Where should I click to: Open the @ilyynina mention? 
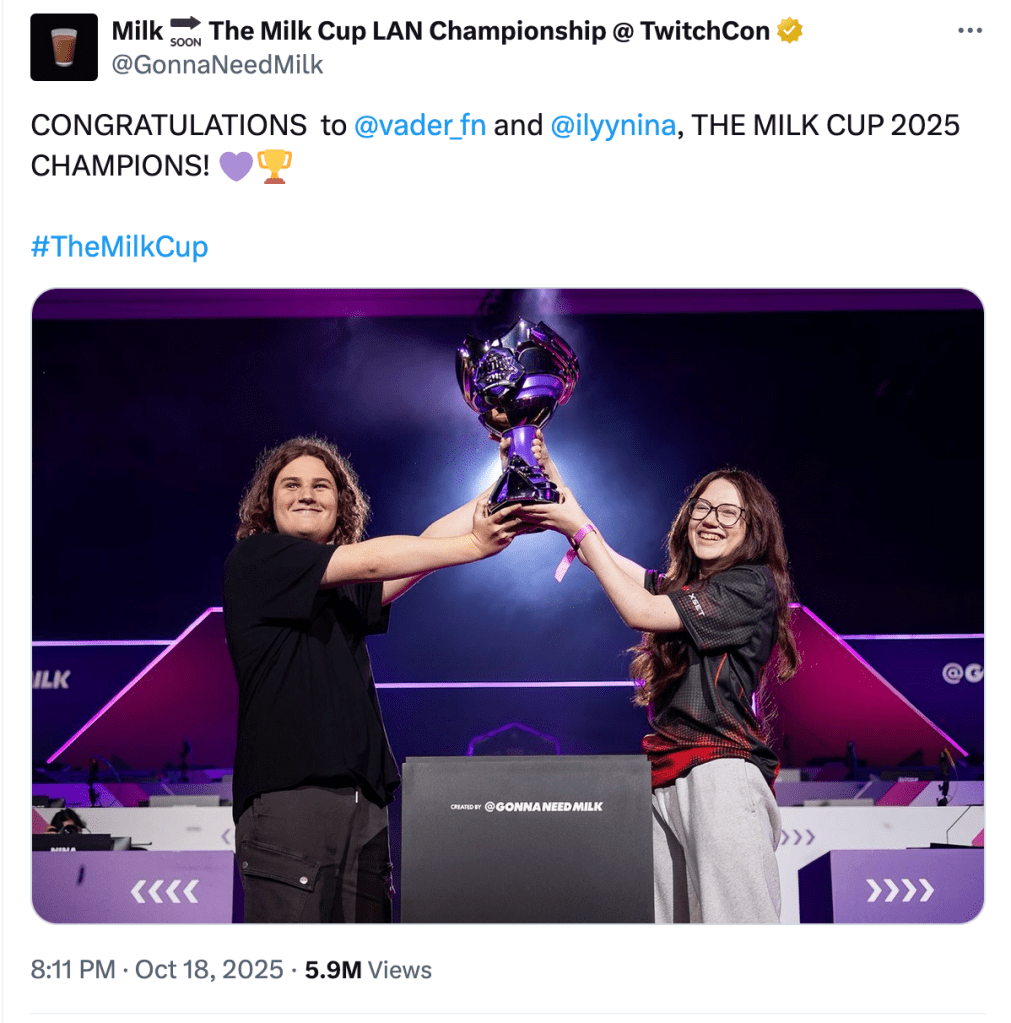pyautogui.click(x=613, y=126)
